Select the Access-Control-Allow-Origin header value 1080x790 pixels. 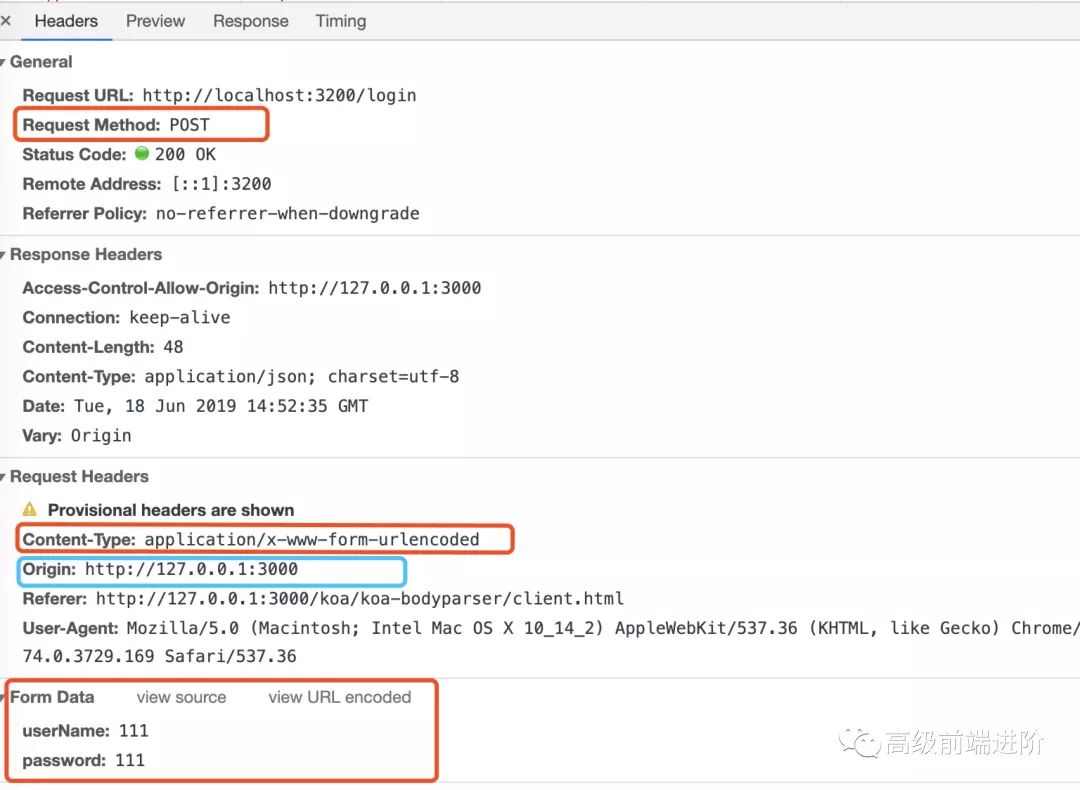375,288
